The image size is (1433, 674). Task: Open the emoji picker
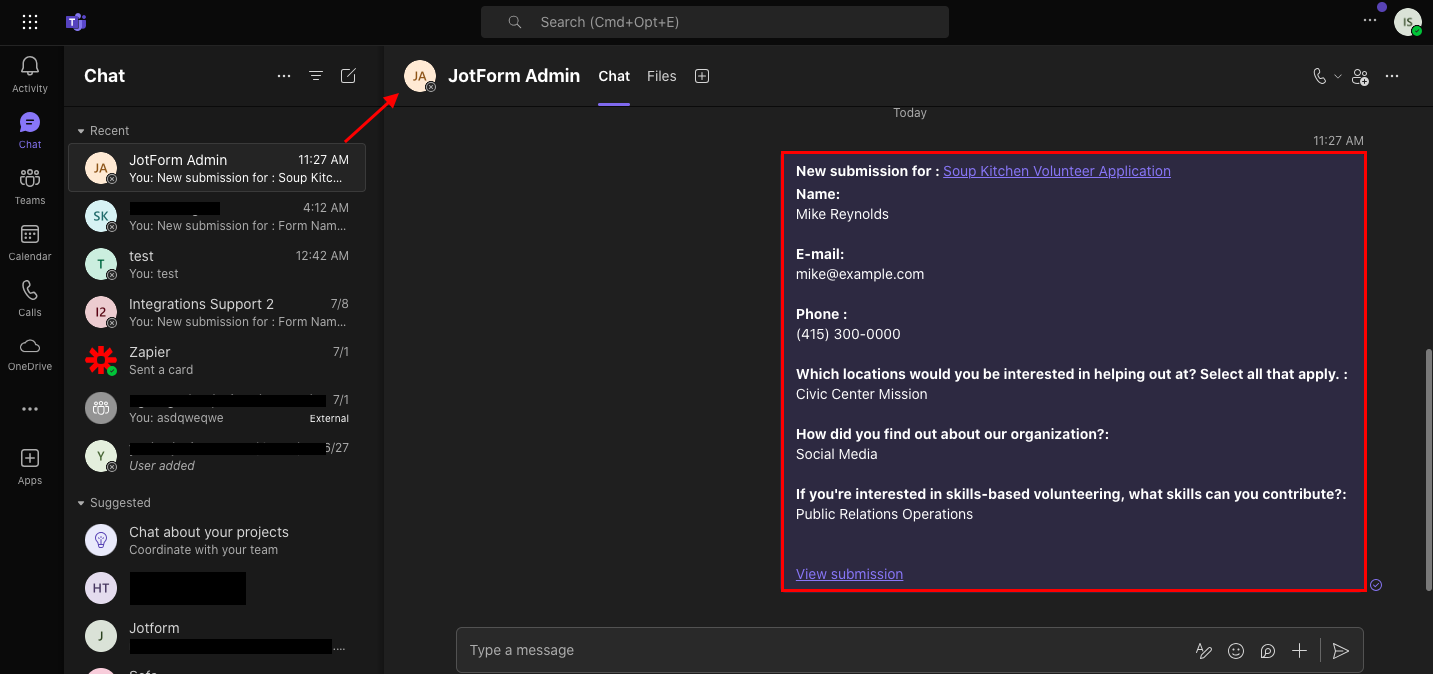[1236, 651]
